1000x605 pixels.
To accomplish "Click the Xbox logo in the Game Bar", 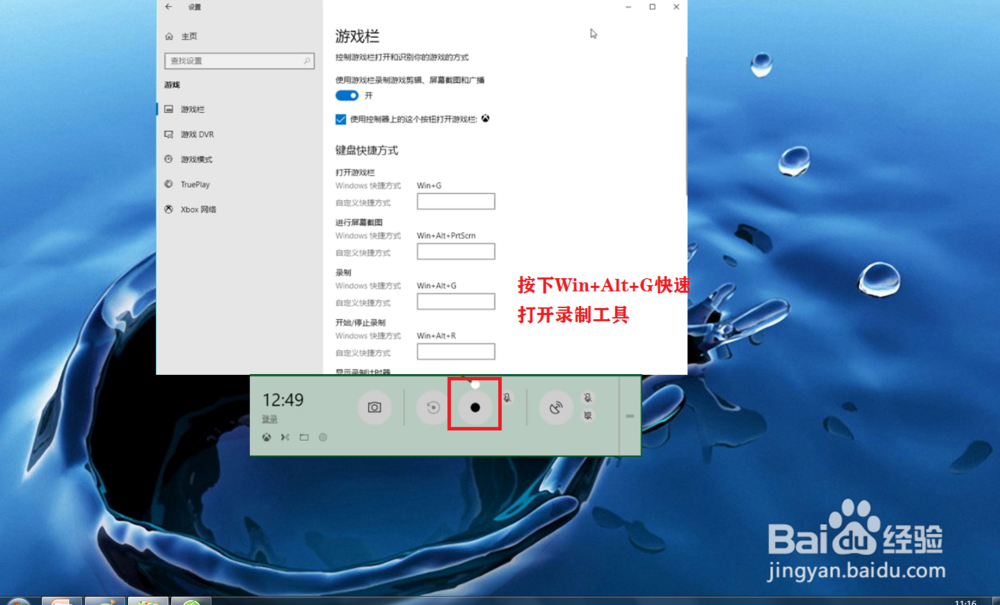I will tap(266, 437).
